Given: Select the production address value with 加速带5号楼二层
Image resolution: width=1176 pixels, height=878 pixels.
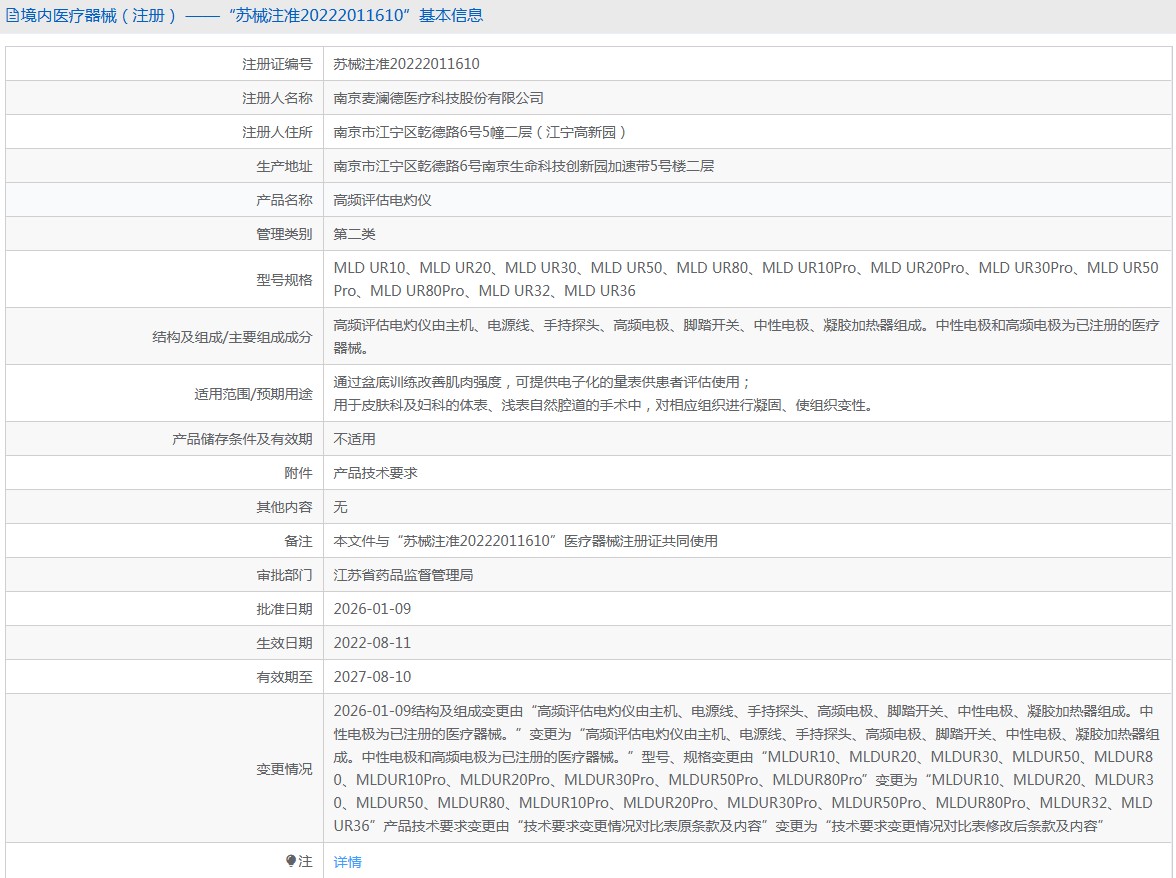Looking at the screenshot, I should [523, 166].
